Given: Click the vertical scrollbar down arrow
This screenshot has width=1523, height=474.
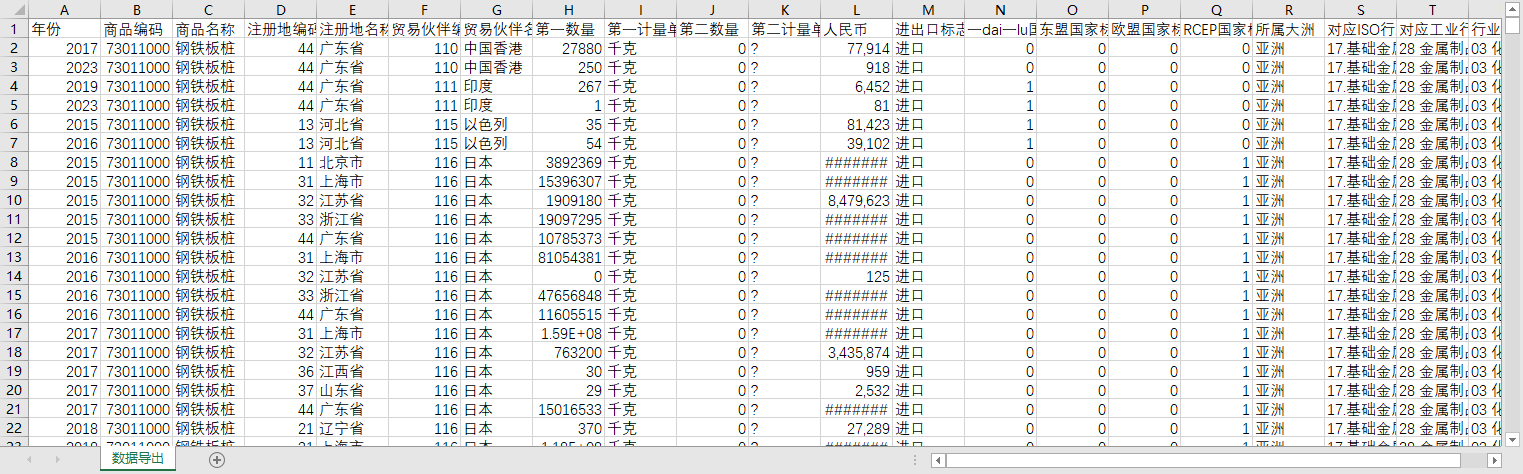Looking at the screenshot, I should [x=1514, y=438].
